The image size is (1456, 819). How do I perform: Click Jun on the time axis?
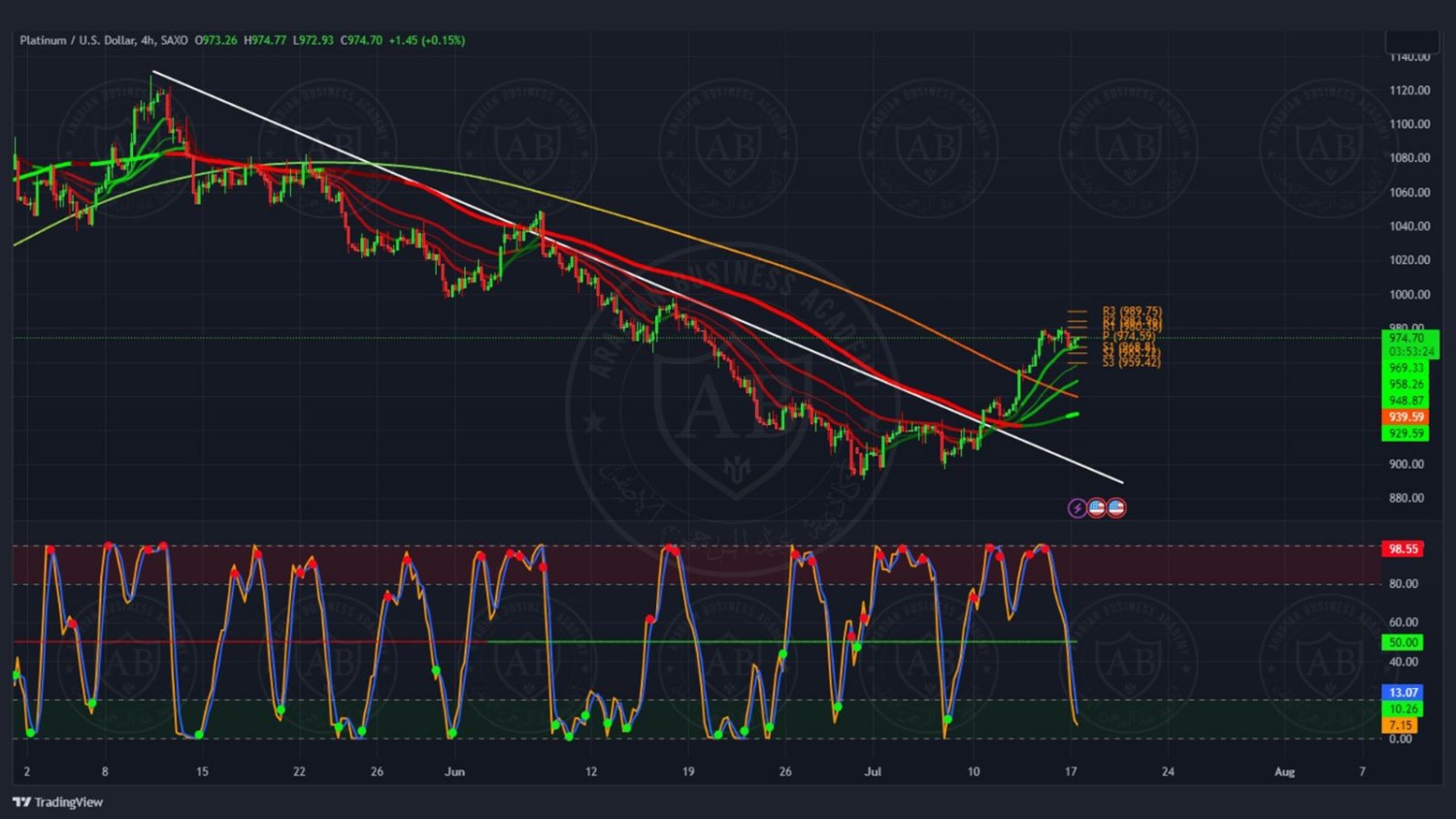point(454,771)
